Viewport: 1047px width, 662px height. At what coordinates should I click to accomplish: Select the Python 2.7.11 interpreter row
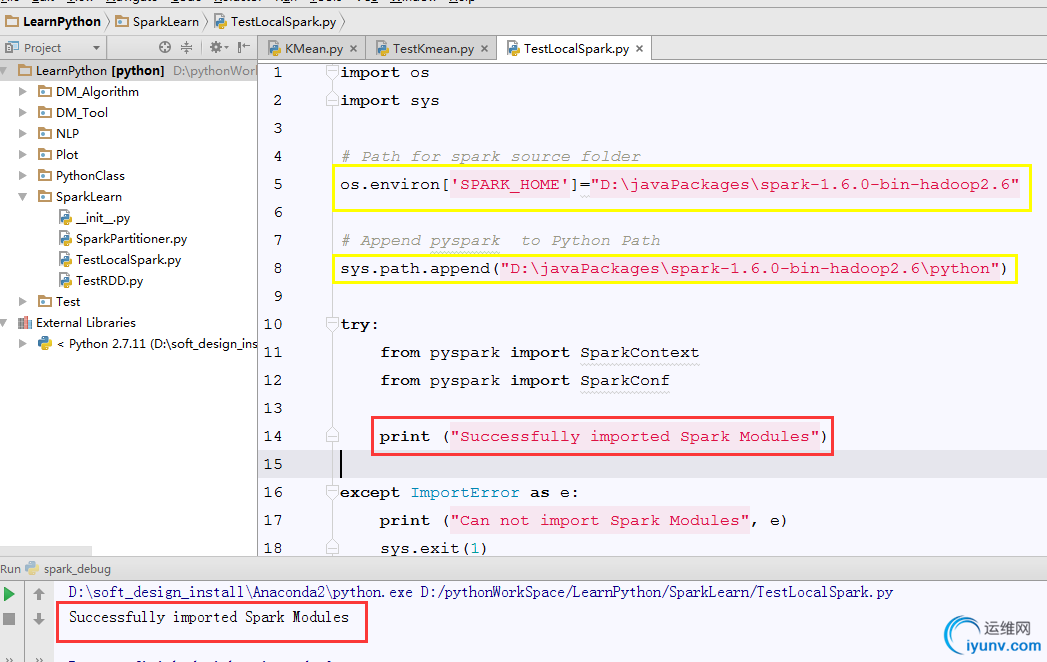point(128,344)
